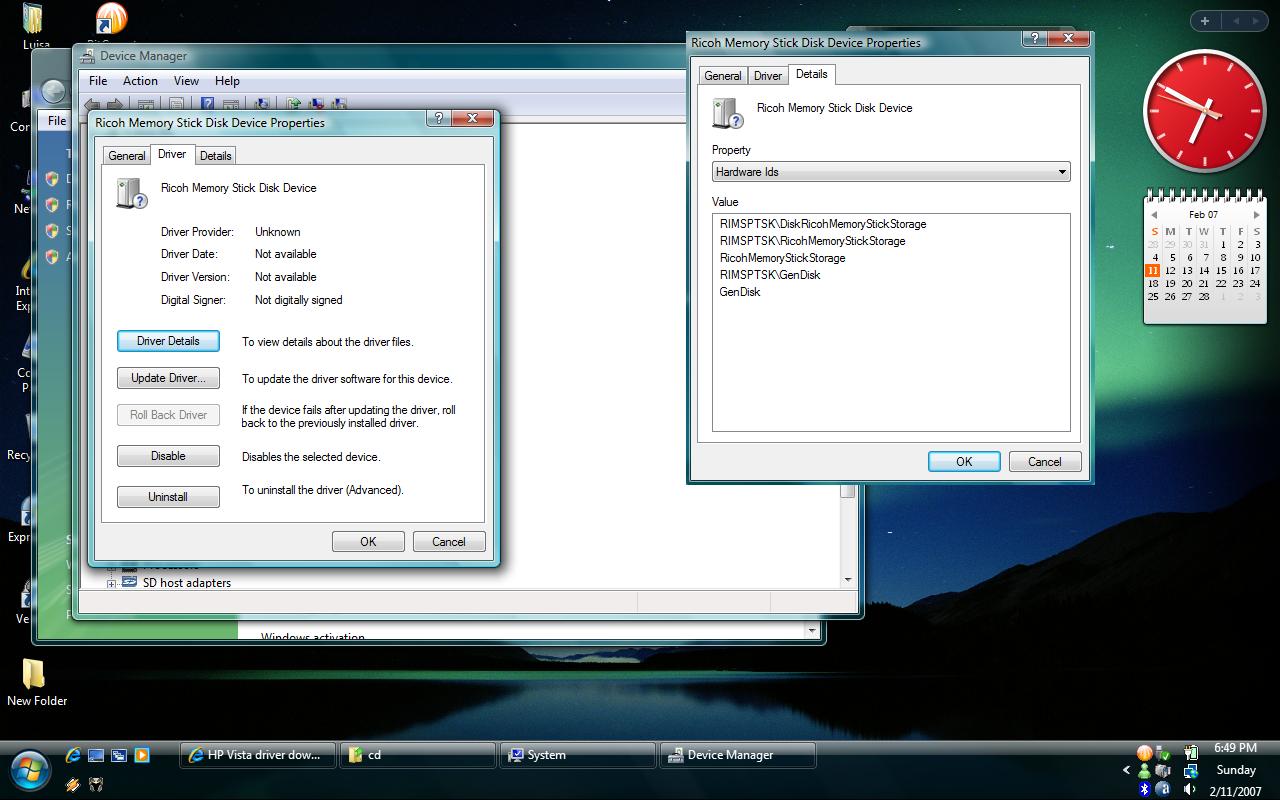The width and height of the screenshot is (1280, 800).
Task: Go to previous month in calendar gadget
Action: [x=1154, y=215]
